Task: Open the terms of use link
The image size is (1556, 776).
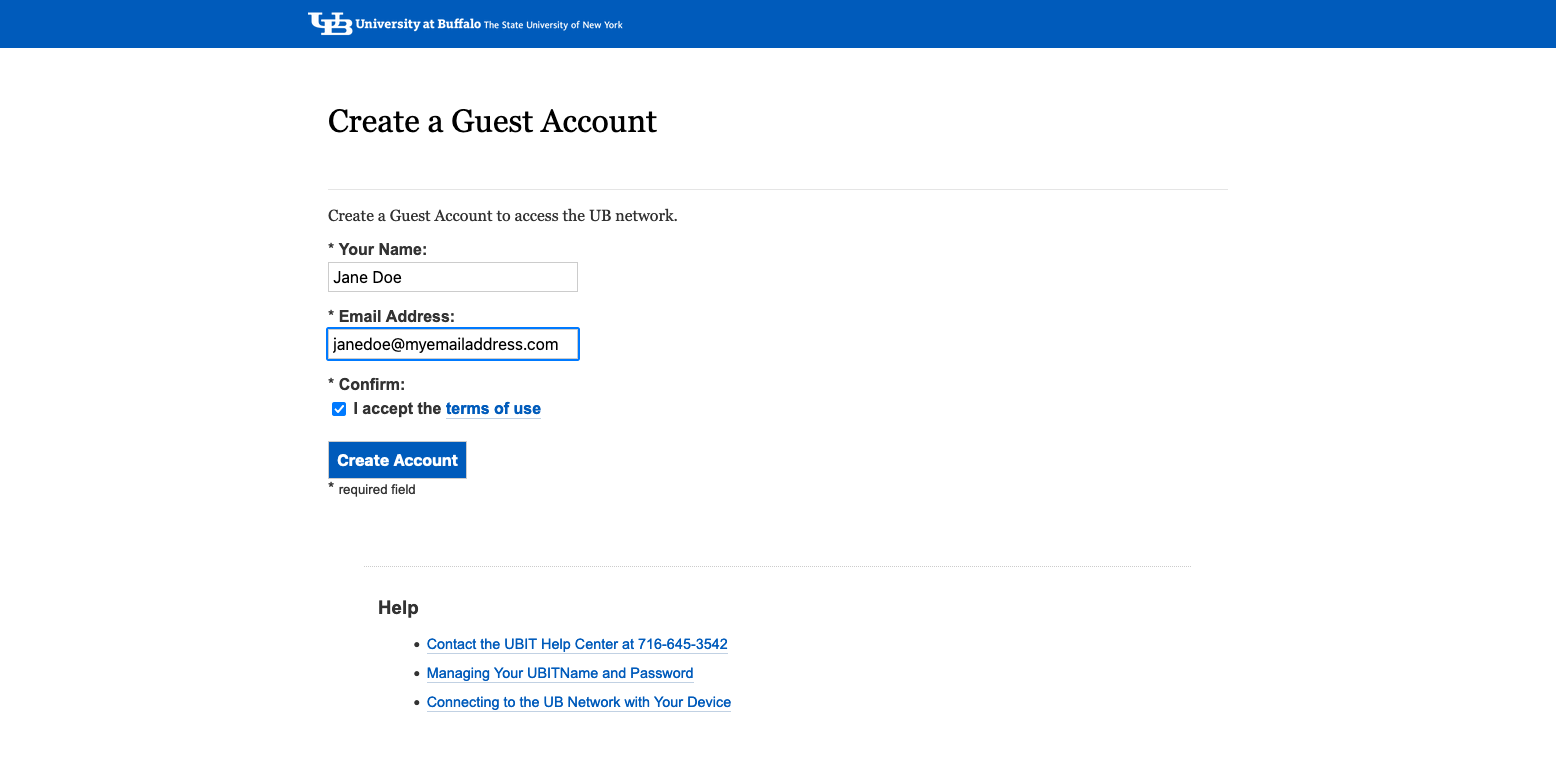Action: [493, 409]
